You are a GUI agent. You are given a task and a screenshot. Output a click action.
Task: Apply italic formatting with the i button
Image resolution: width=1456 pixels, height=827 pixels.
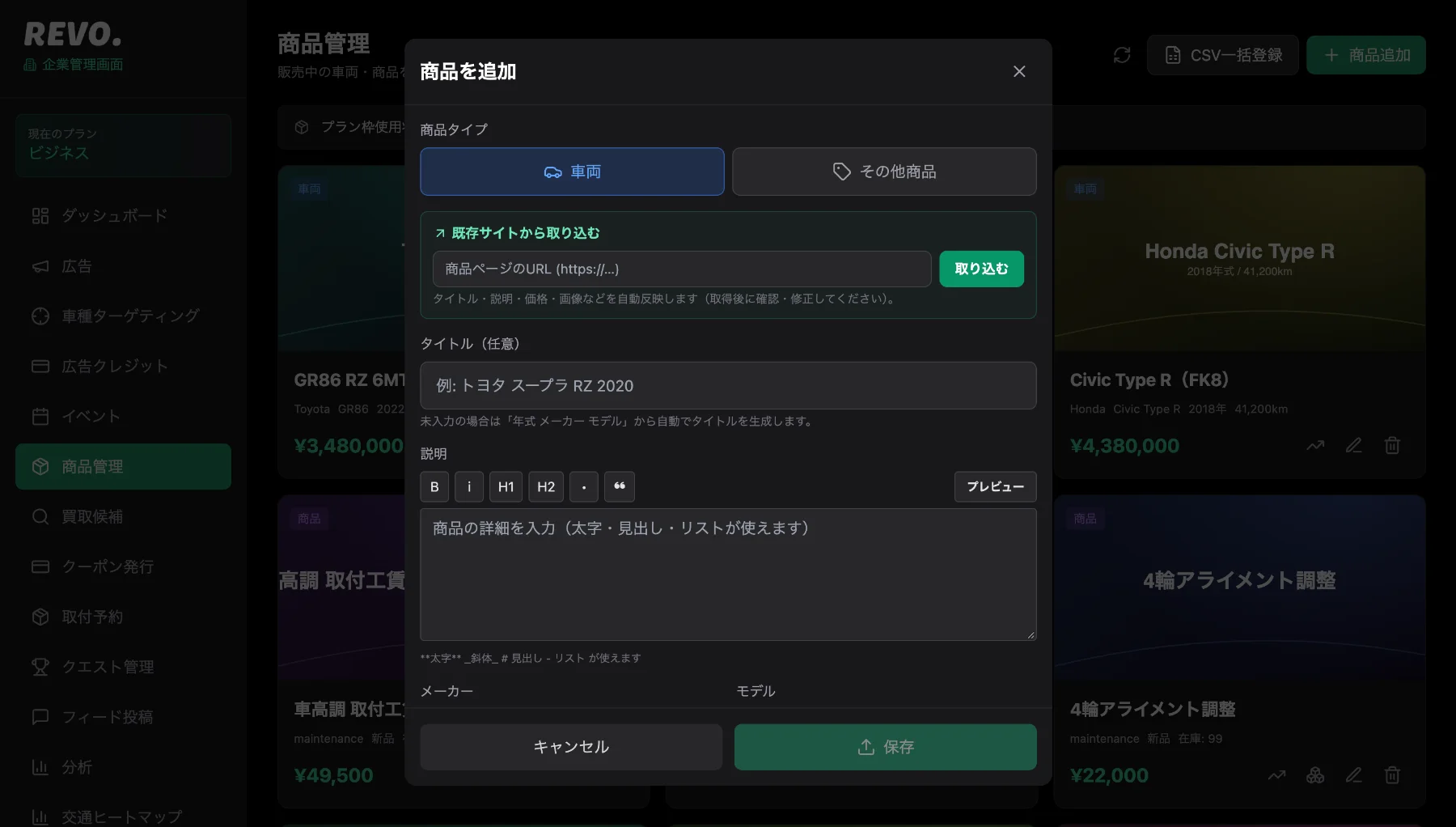[x=469, y=486]
